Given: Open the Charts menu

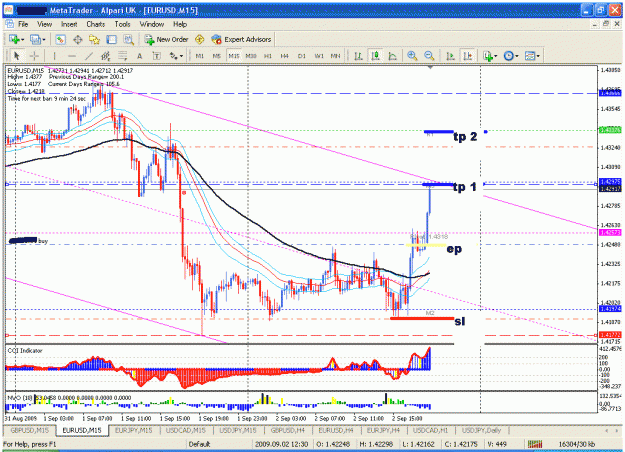Looking at the screenshot, I should (96, 24).
